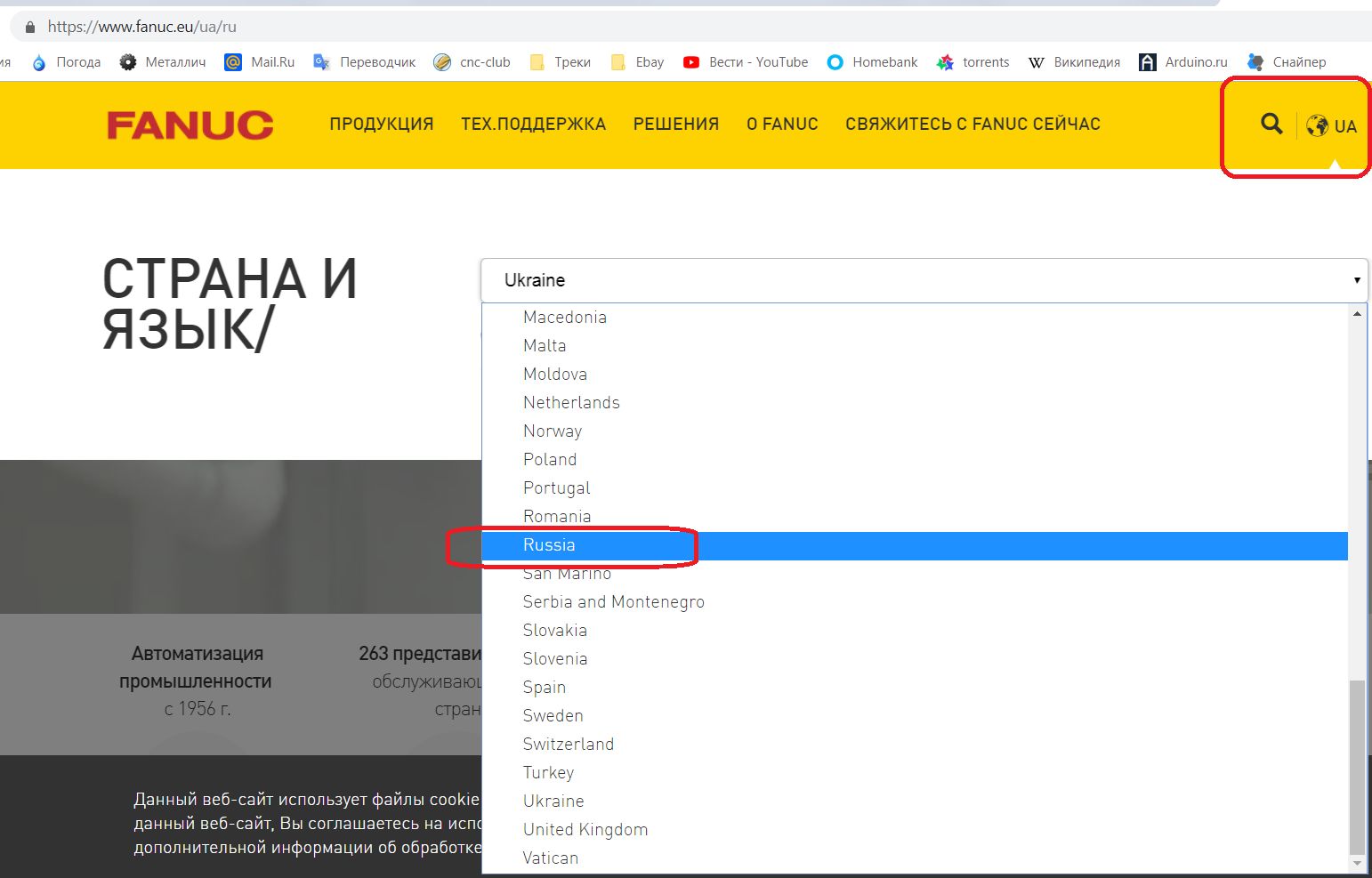
Task: Open the О FANUC menu
Action: [x=782, y=125]
